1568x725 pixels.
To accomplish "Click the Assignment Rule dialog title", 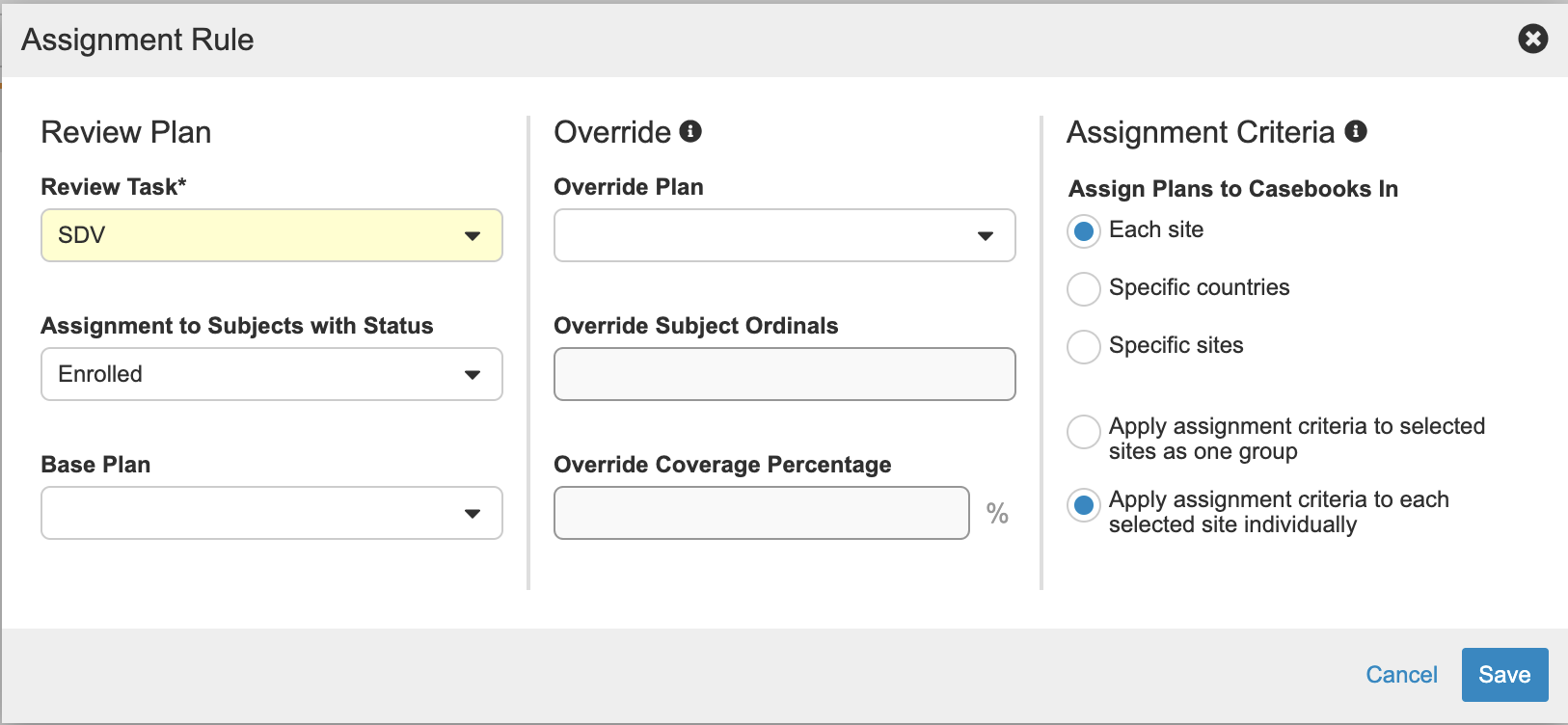I will pos(138,40).
